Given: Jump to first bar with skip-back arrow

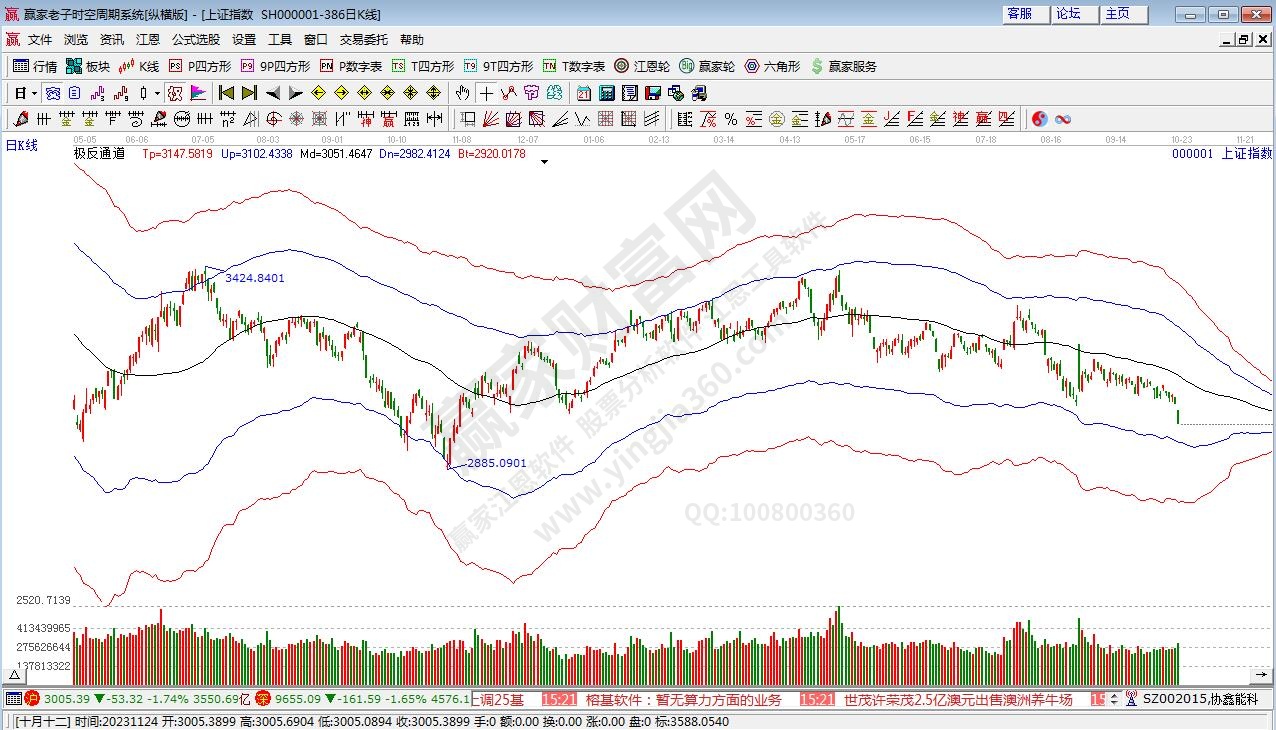Looking at the screenshot, I should pyautogui.click(x=227, y=93).
